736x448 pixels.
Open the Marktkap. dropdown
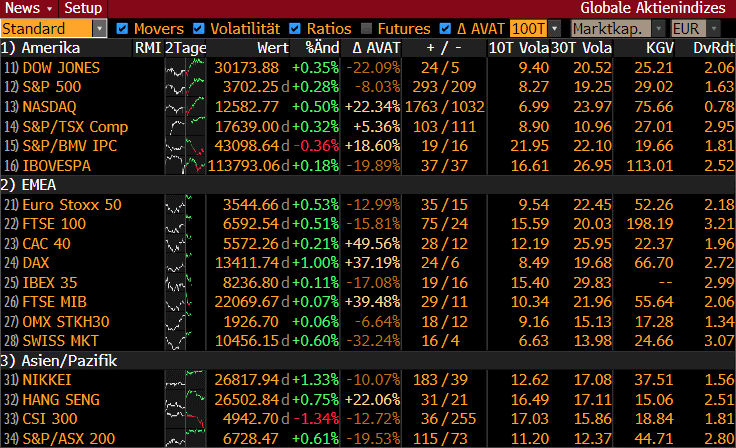(619, 29)
